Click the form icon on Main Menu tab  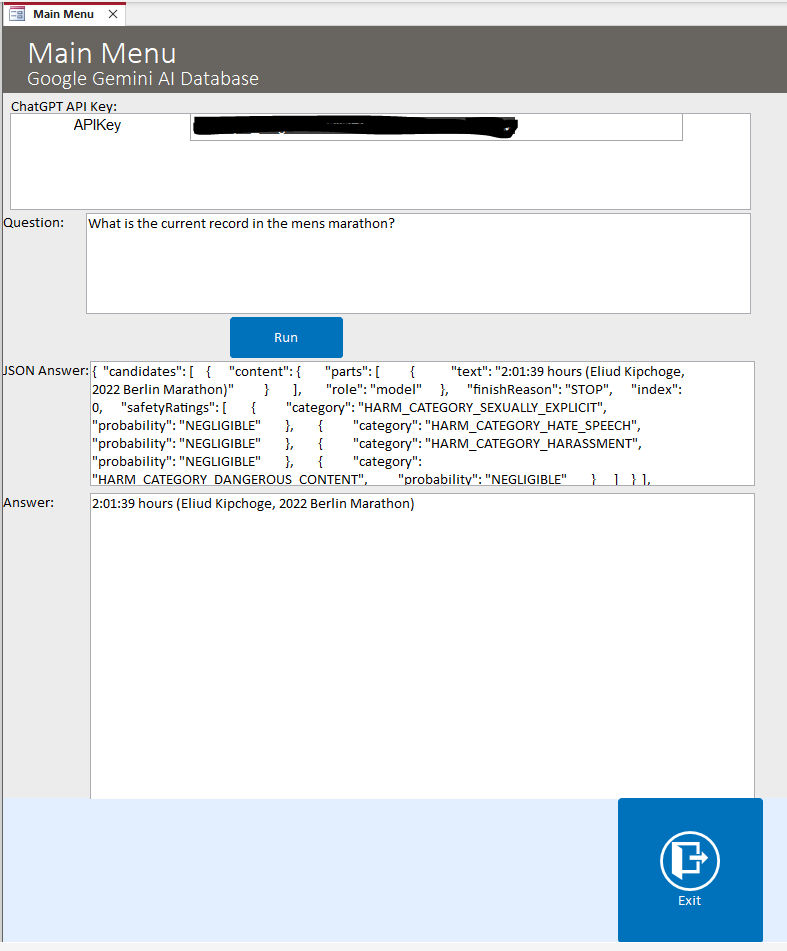click(17, 14)
